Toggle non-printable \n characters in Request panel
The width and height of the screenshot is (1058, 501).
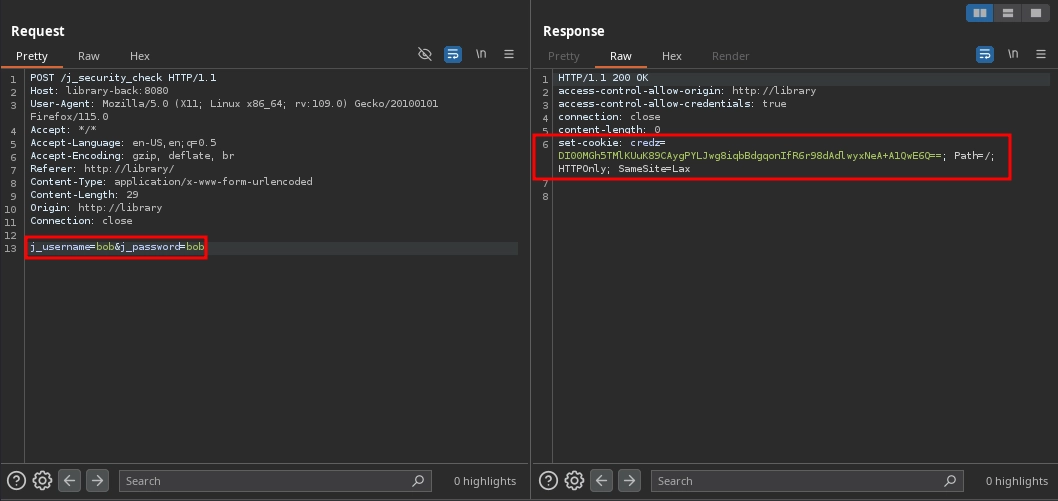481,54
